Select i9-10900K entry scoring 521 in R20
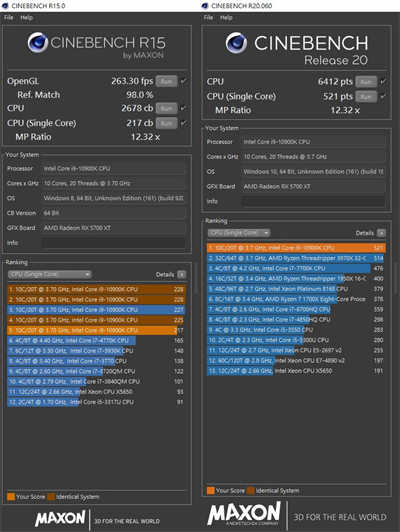The height and width of the screenshot is (532, 400). (296, 248)
